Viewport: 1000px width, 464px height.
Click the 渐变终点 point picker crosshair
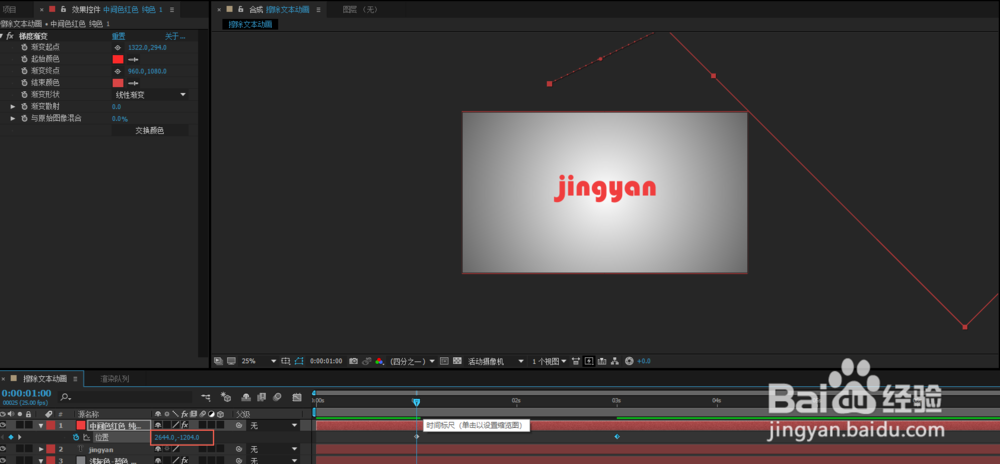pos(117,71)
